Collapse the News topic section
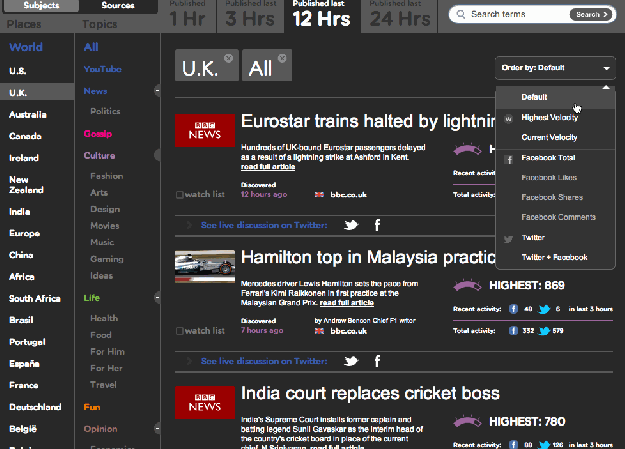This screenshot has width=625, height=449. point(157,91)
